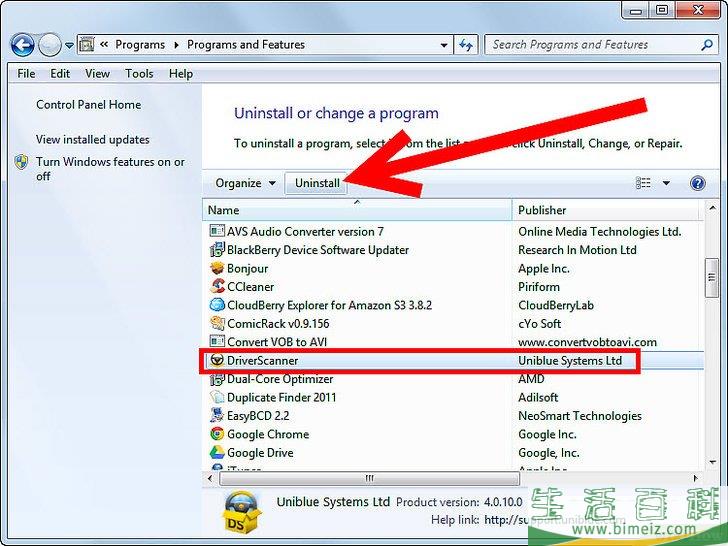Sort by the Name column header
This screenshot has width=728, height=546.
point(357,210)
